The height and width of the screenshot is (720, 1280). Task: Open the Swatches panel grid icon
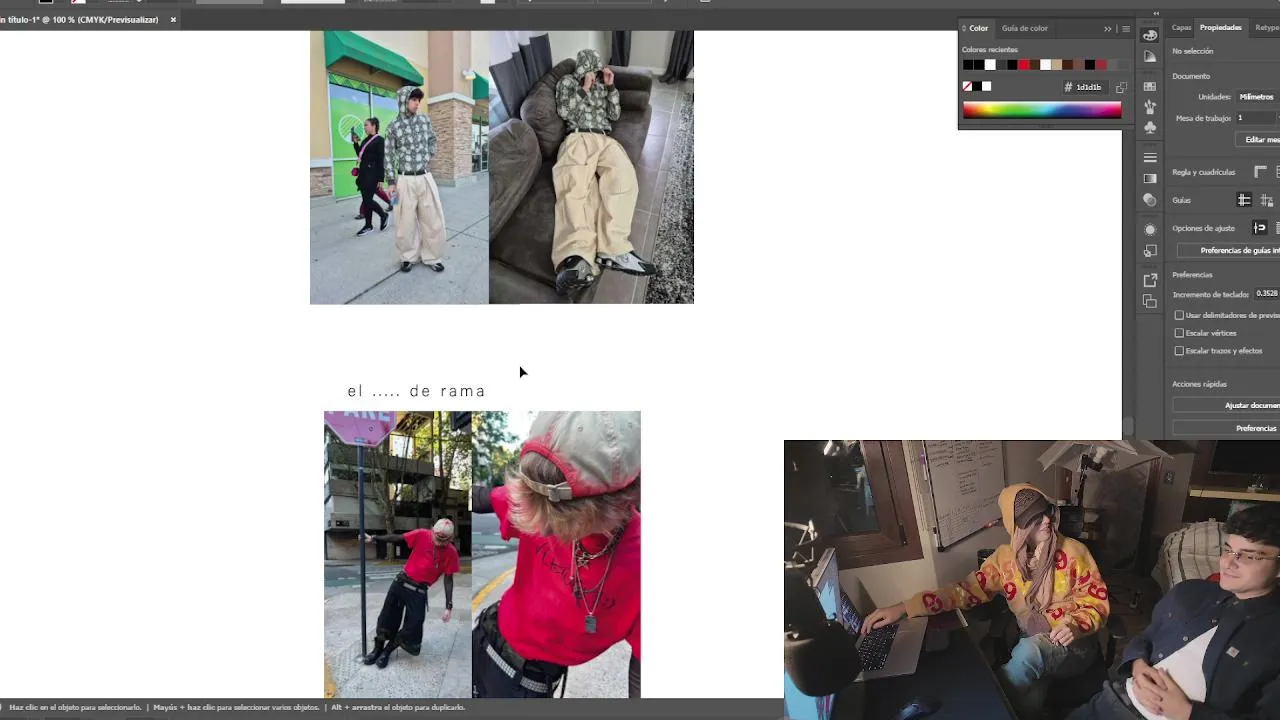(x=1150, y=86)
